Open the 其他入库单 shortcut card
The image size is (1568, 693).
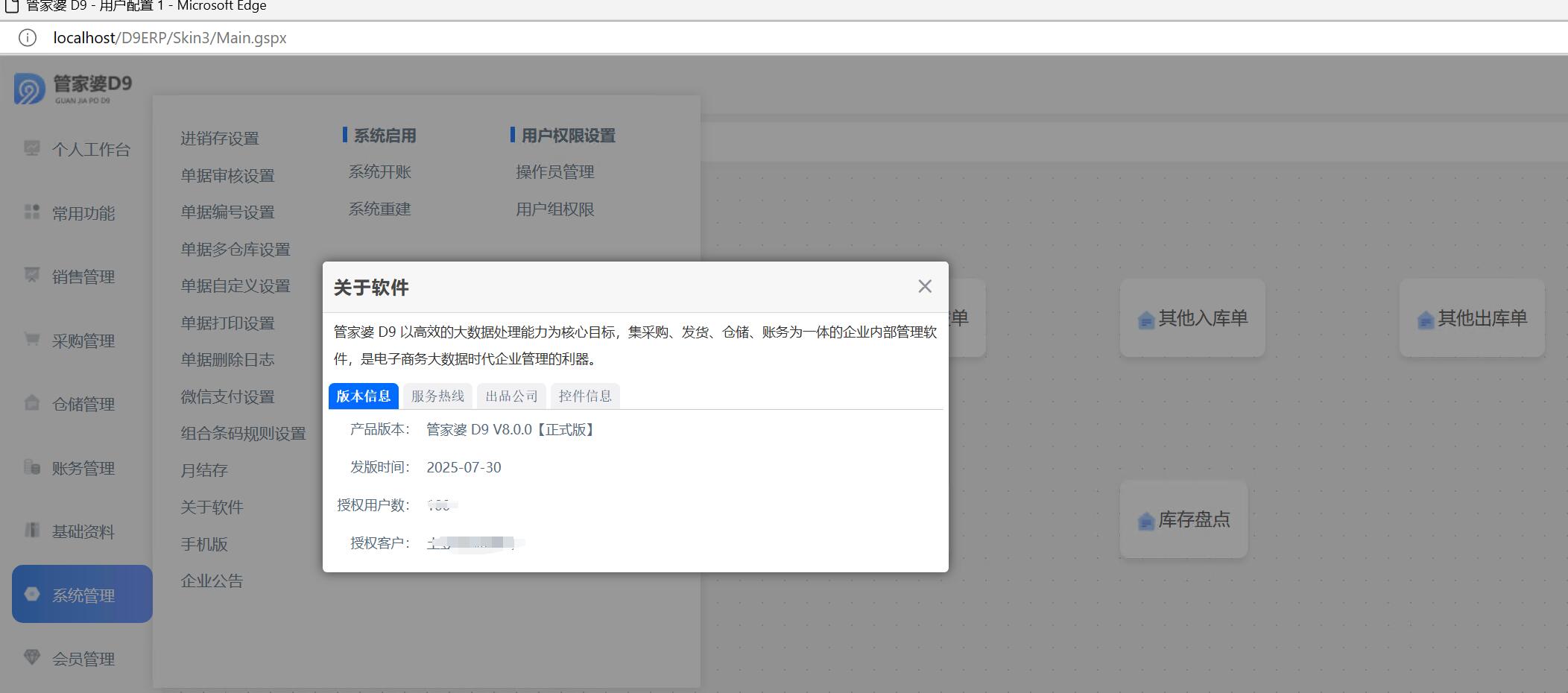coord(1192,319)
